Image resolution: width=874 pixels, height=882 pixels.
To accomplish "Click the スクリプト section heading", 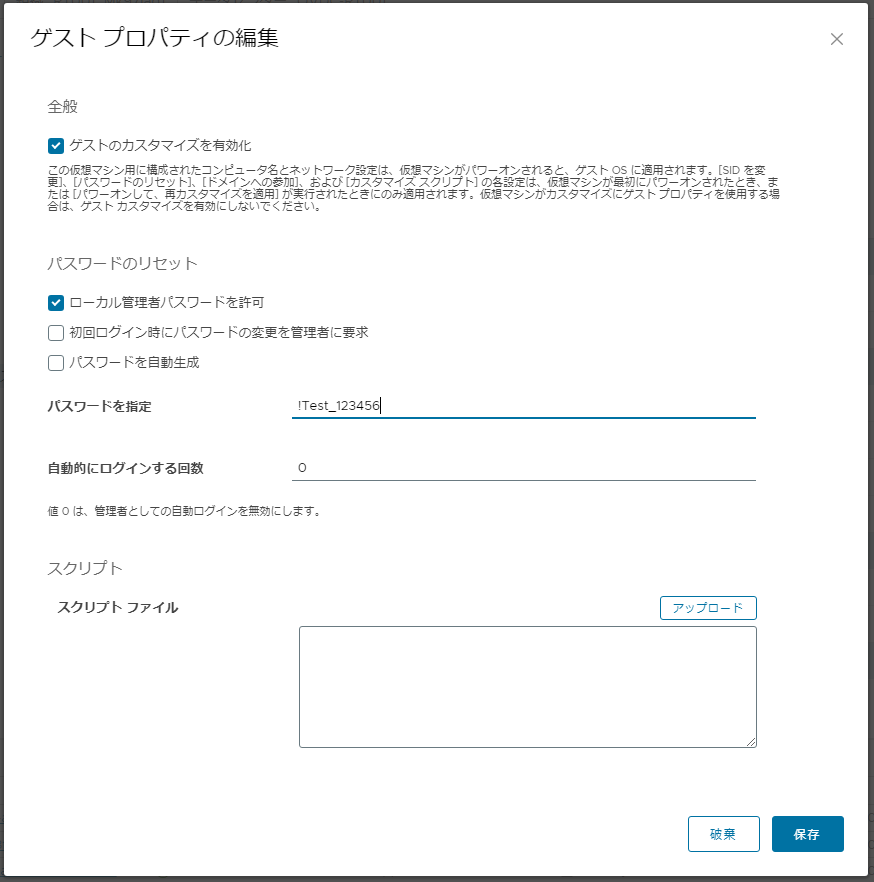I will pos(85,568).
